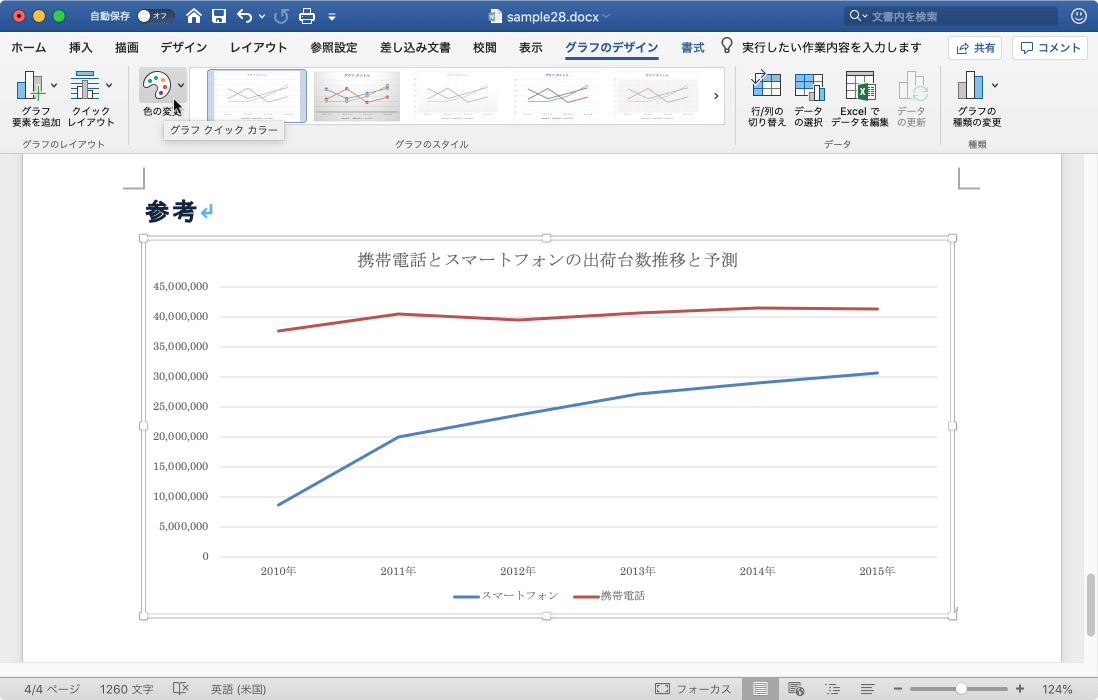Edit chart data in Excel

tap(860, 98)
